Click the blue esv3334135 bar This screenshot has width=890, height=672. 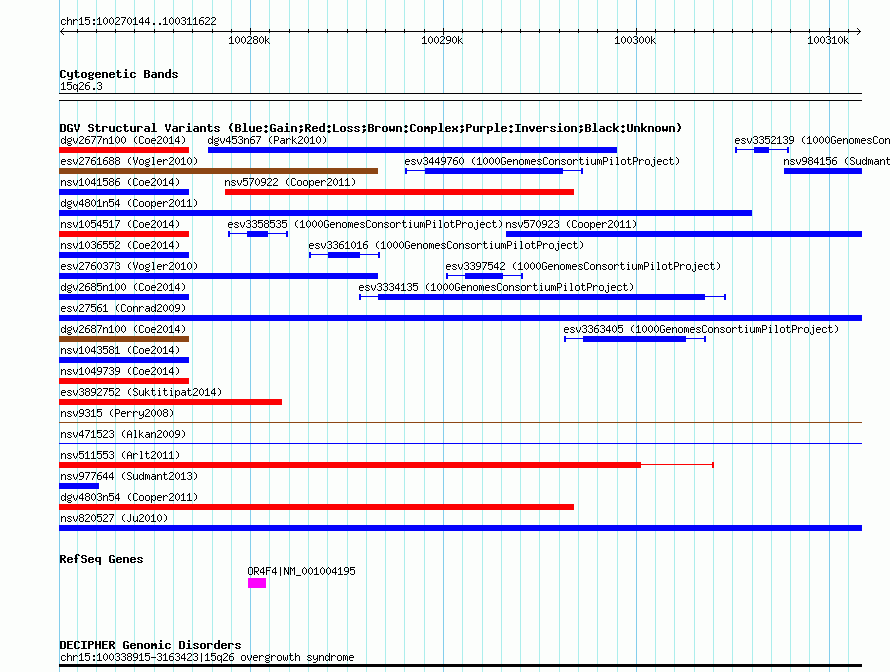(541, 297)
